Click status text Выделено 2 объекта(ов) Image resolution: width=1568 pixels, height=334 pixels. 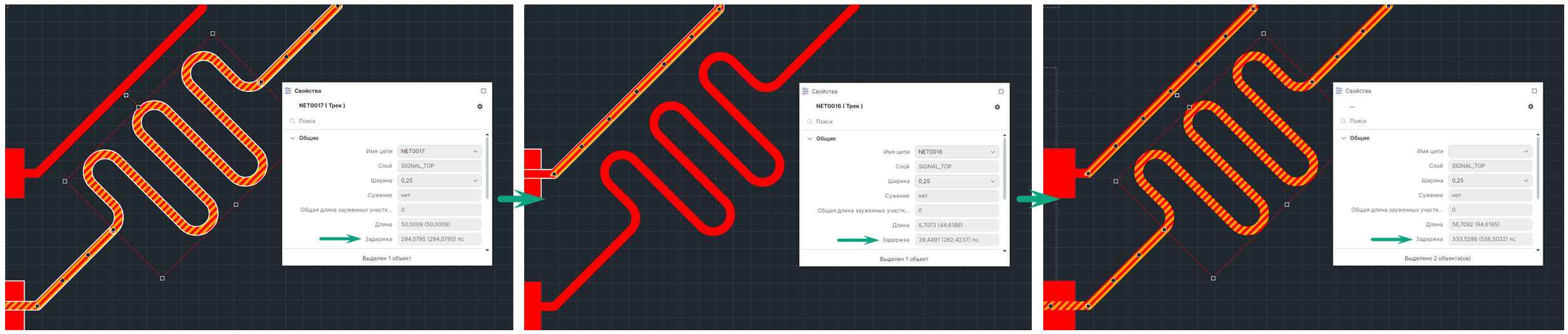[1438, 258]
